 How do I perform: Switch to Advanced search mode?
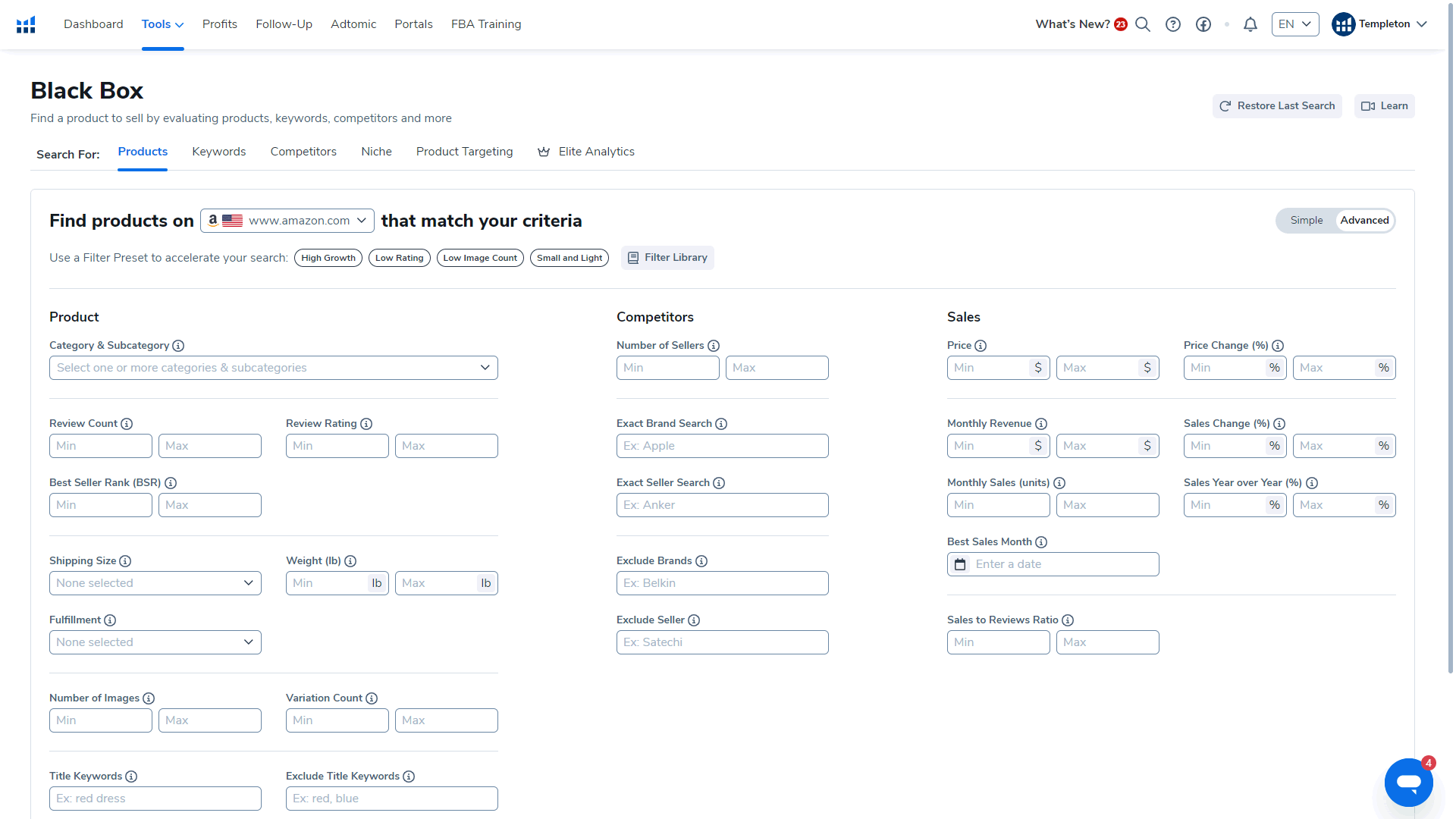click(1364, 220)
